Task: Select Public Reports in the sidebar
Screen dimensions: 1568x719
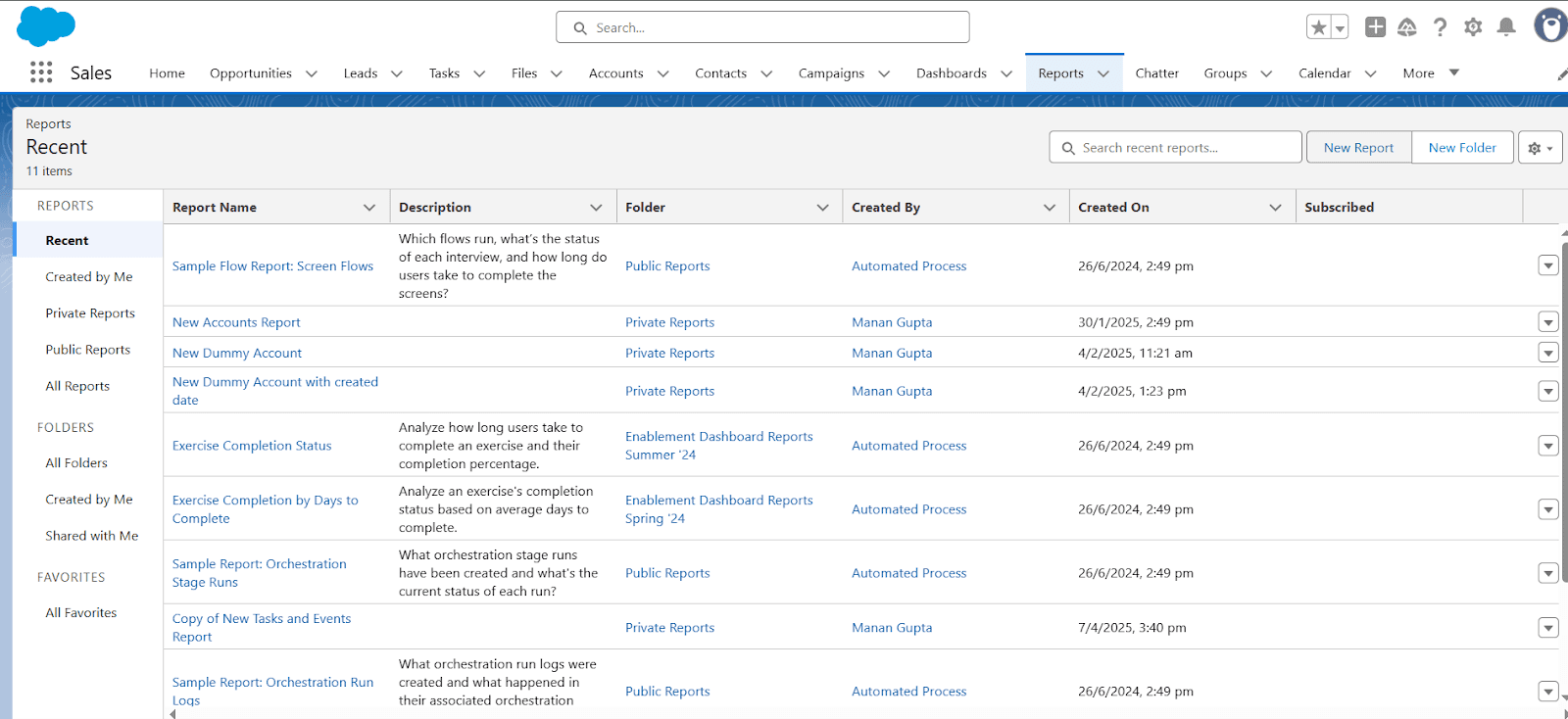Action: tap(87, 350)
